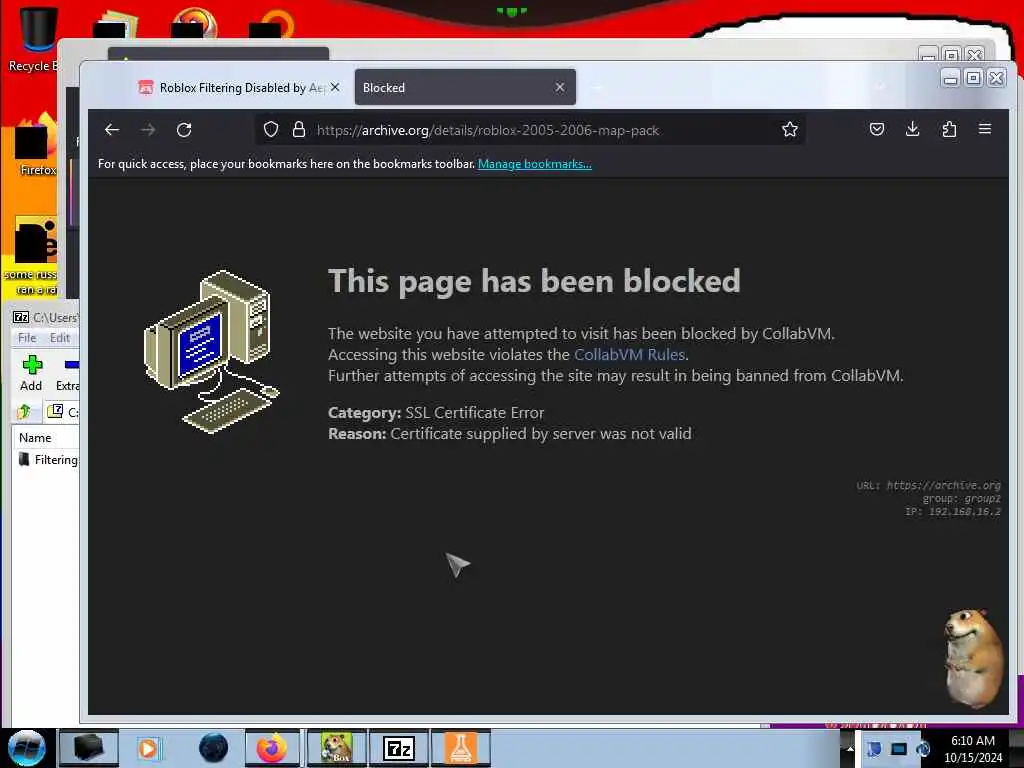Open the Recycle Bin desktop icon

point(34,39)
